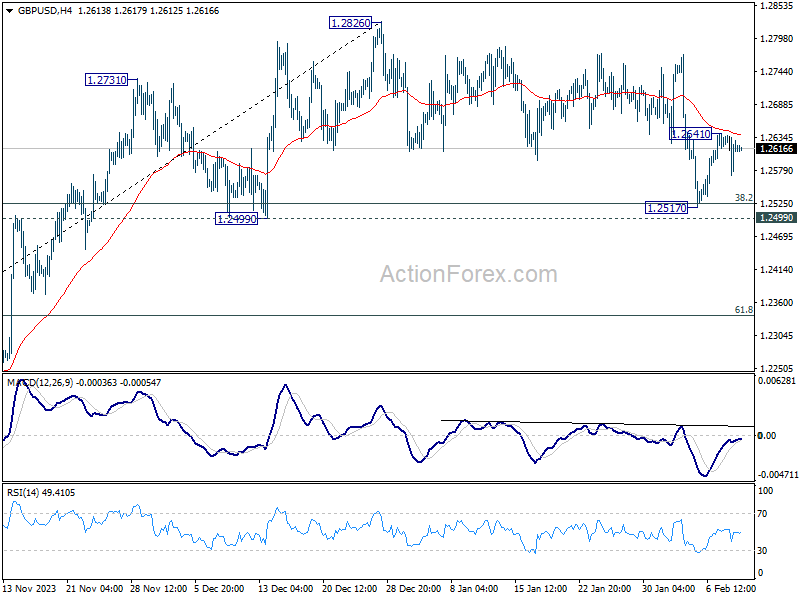
Task: Click the 61.8 Fibonacci level label
Action: click(744, 310)
